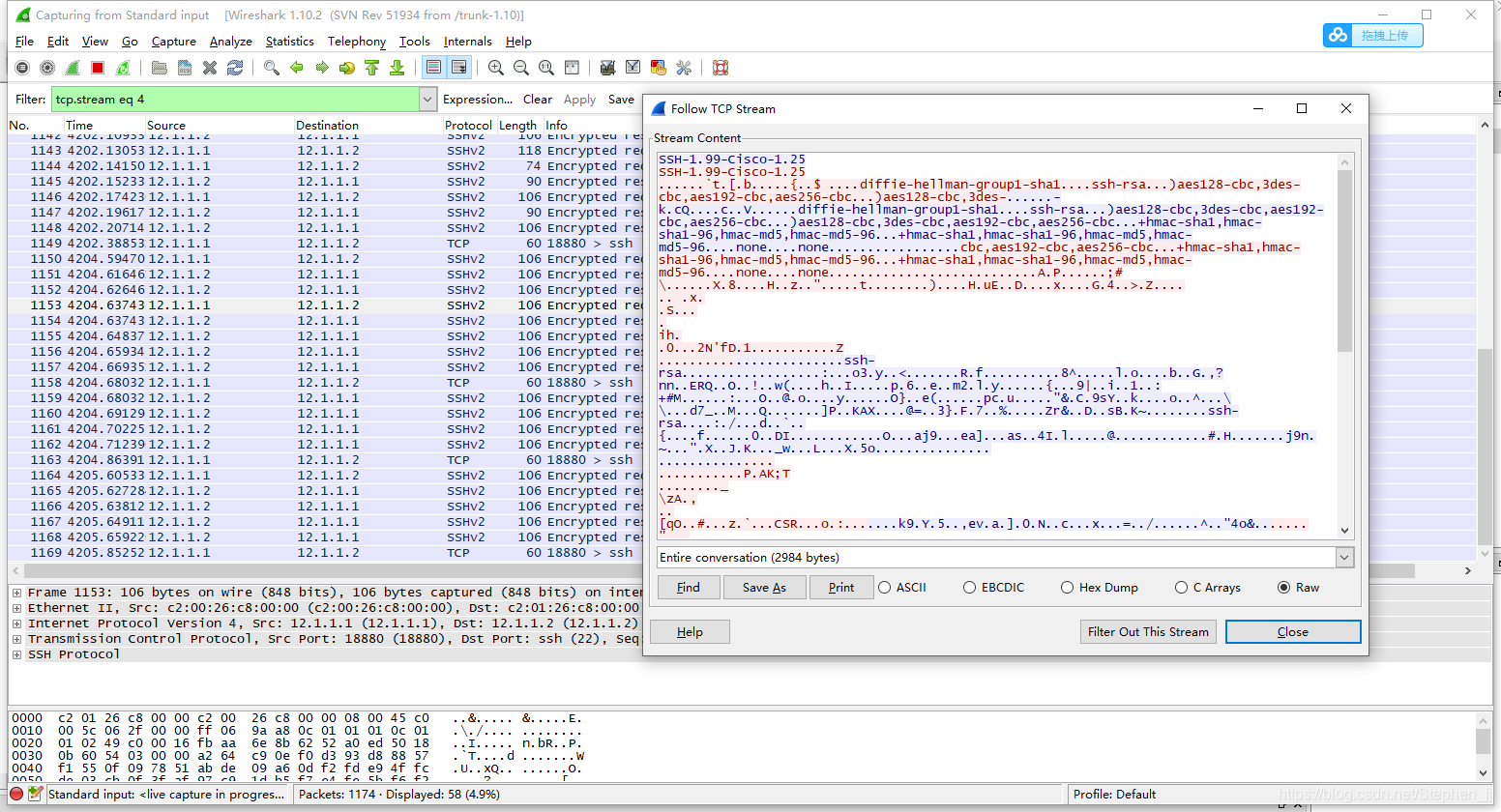Open a capture file icon

coord(160,68)
